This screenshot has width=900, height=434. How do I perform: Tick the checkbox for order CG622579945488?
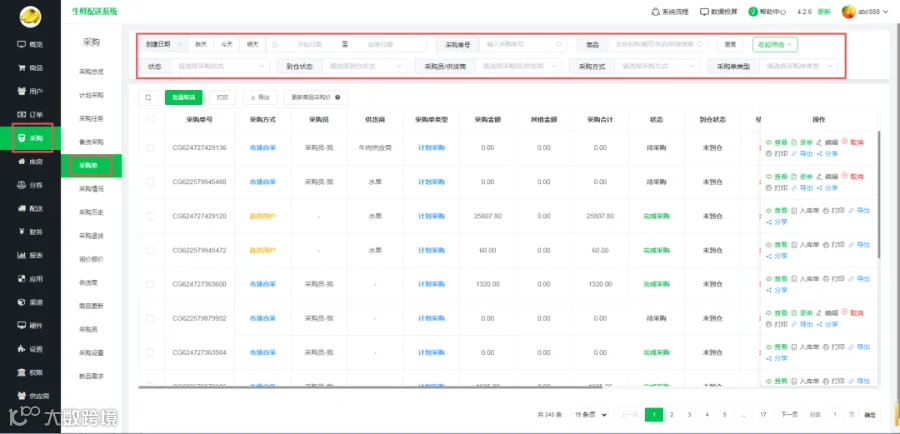150,182
